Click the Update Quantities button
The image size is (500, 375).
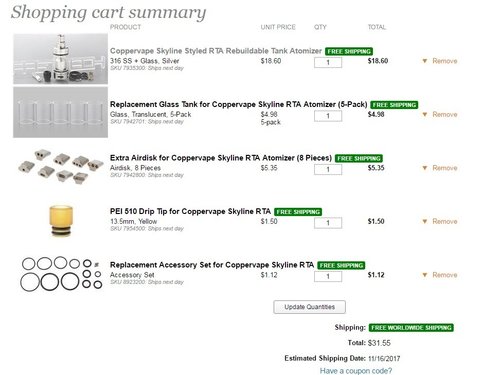[309, 307]
